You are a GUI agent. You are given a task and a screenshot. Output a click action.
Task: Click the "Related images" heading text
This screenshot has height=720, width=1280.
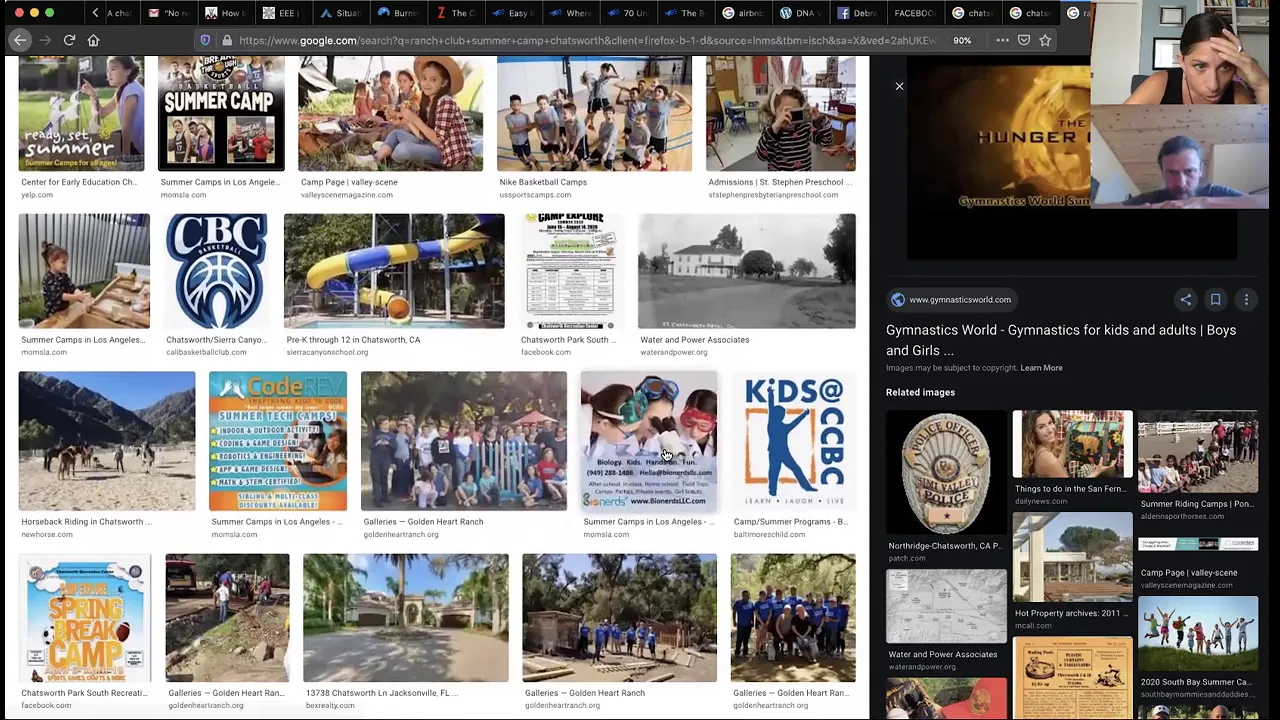coord(920,392)
